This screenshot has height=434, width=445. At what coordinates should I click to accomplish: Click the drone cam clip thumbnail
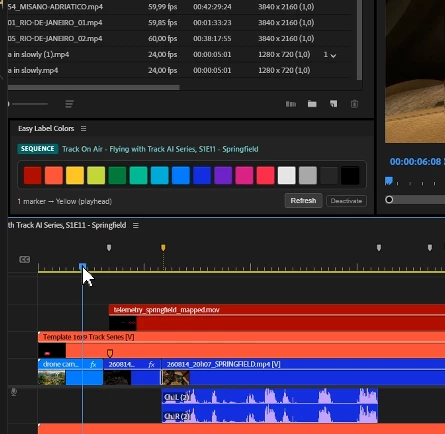(x=52, y=378)
